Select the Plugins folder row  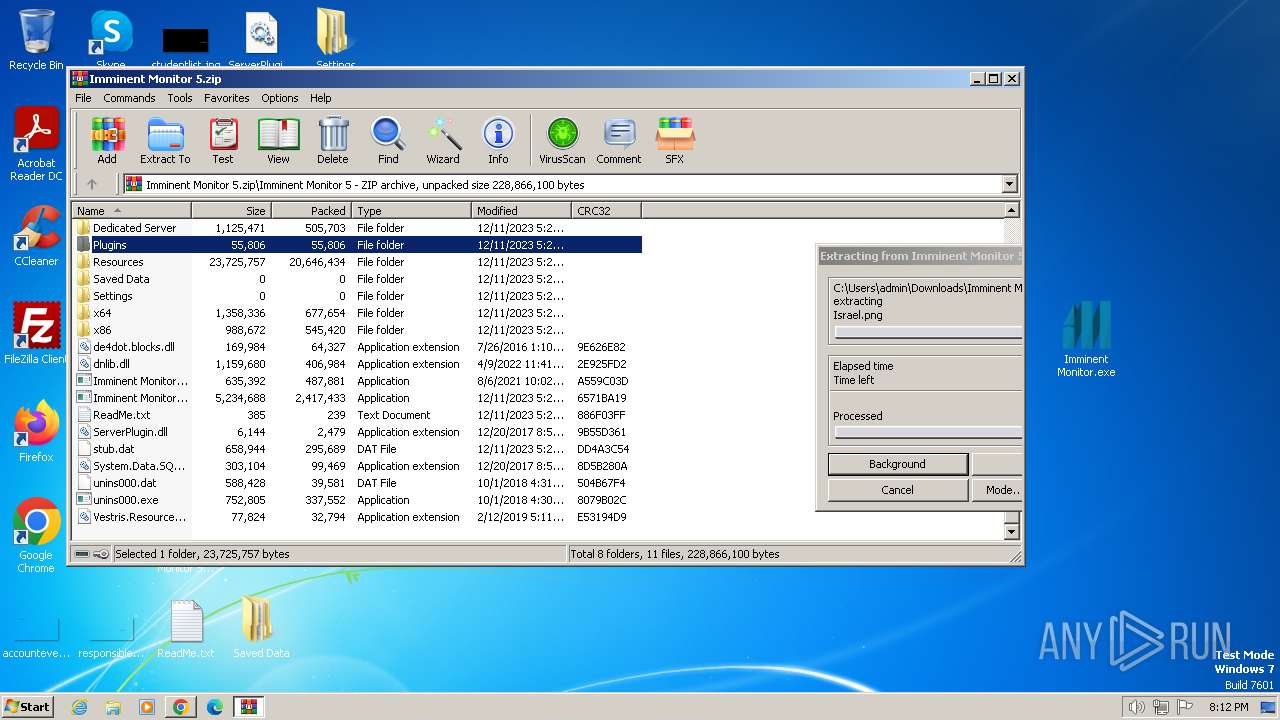pos(357,245)
